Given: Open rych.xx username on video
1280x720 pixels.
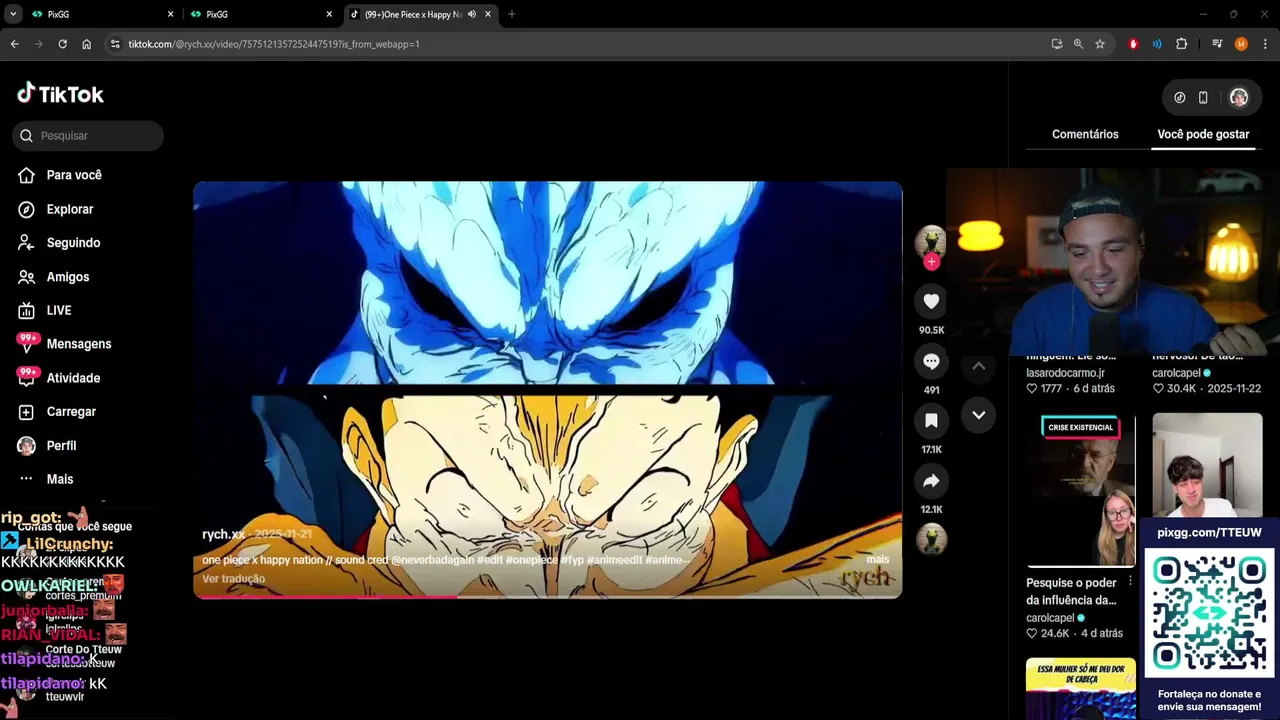Looking at the screenshot, I should point(223,535).
